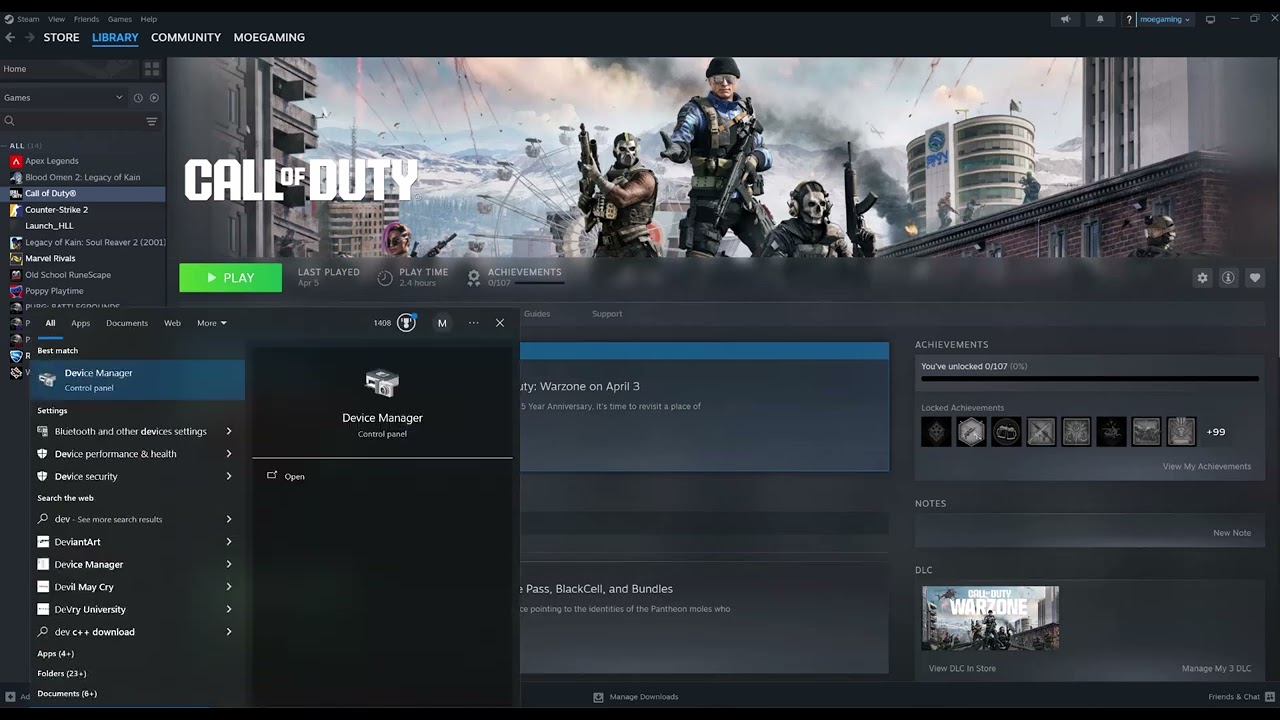
Task: Expand DeviantArt web result arrow
Action: [x=229, y=542]
